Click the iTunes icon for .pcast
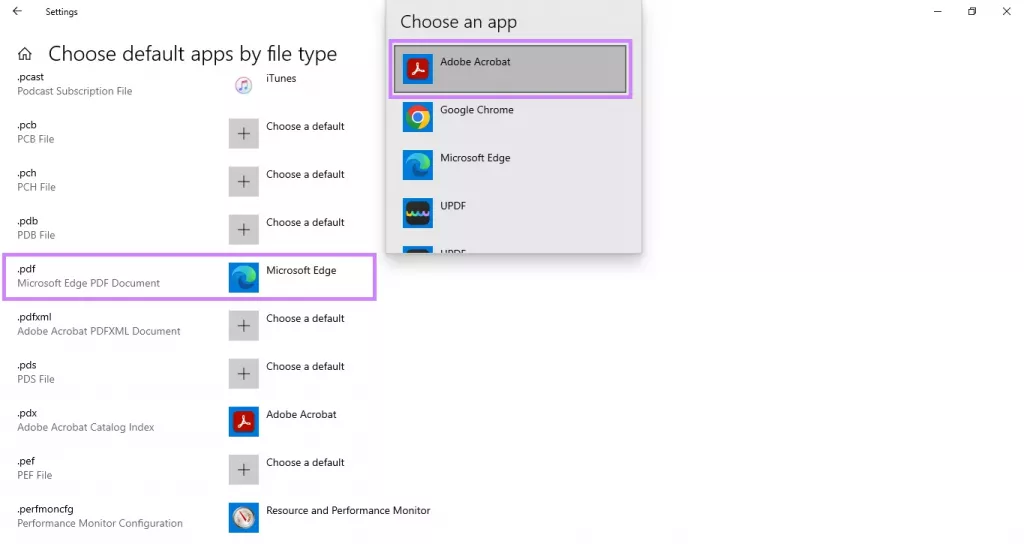The image size is (1024, 544). 244,86
